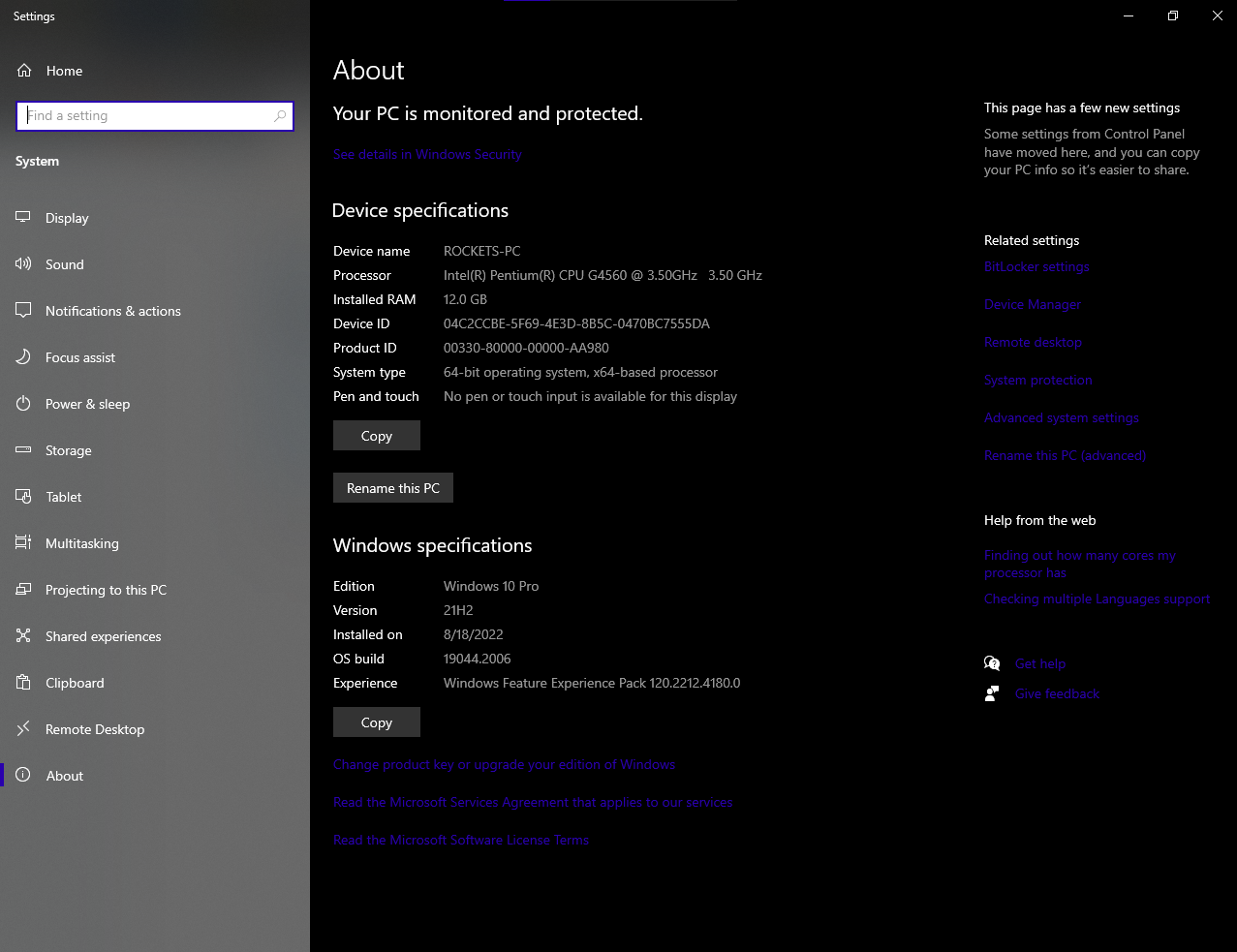Click the Multitasking icon

click(x=23, y=543)
